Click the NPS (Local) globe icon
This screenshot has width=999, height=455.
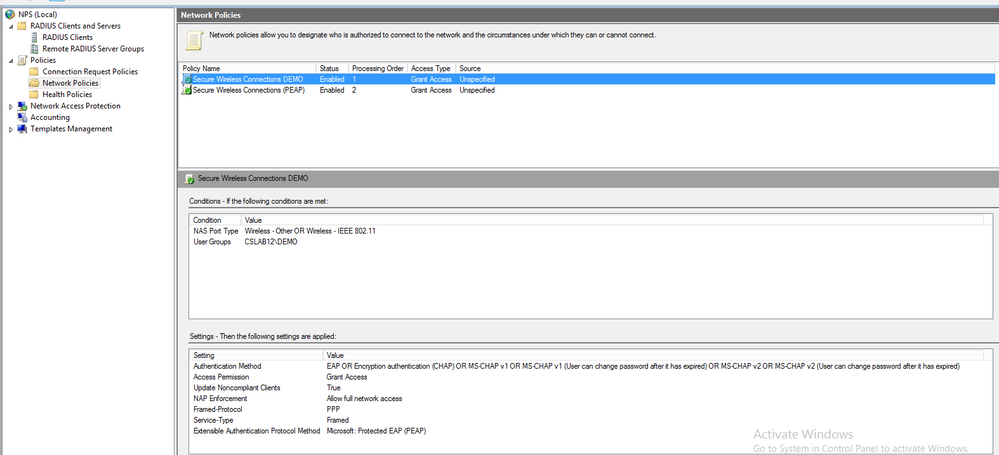coord(11,14)
